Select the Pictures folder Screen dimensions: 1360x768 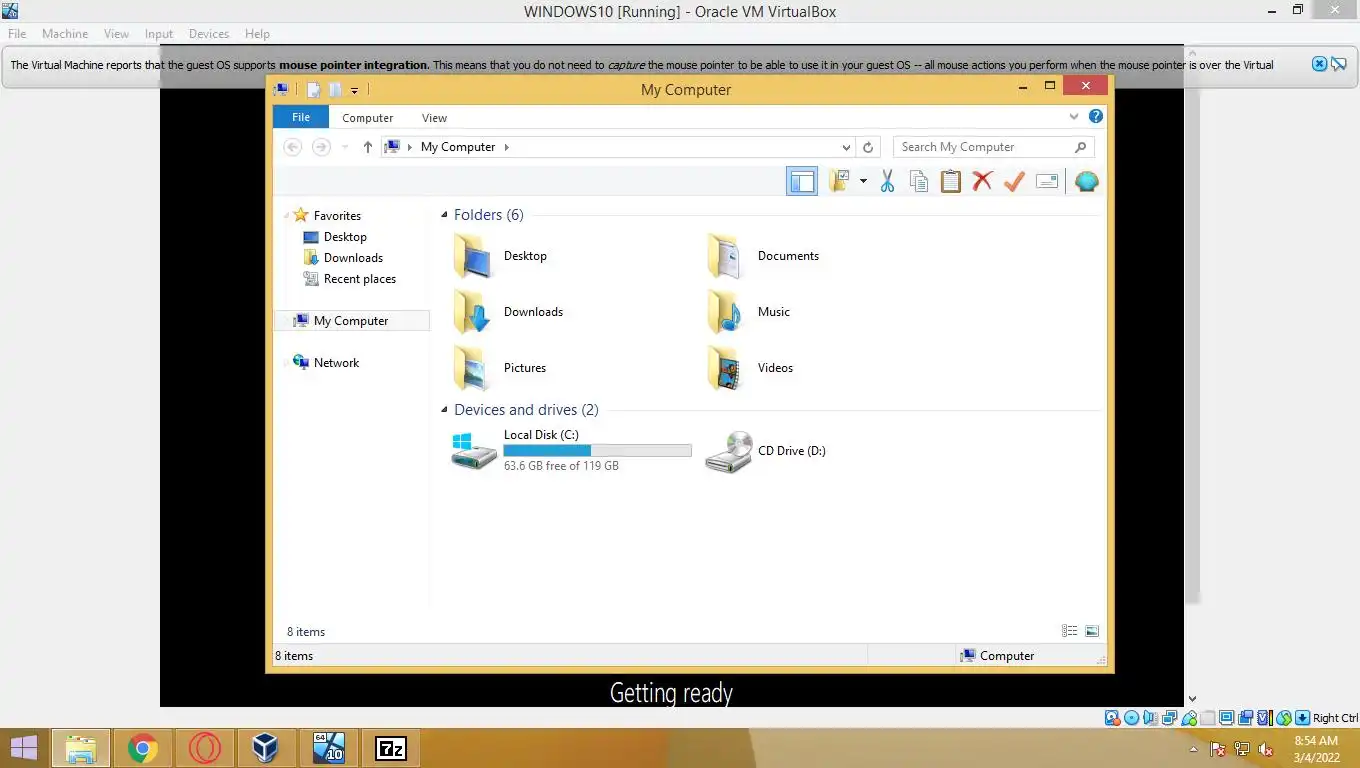(499, 368)
